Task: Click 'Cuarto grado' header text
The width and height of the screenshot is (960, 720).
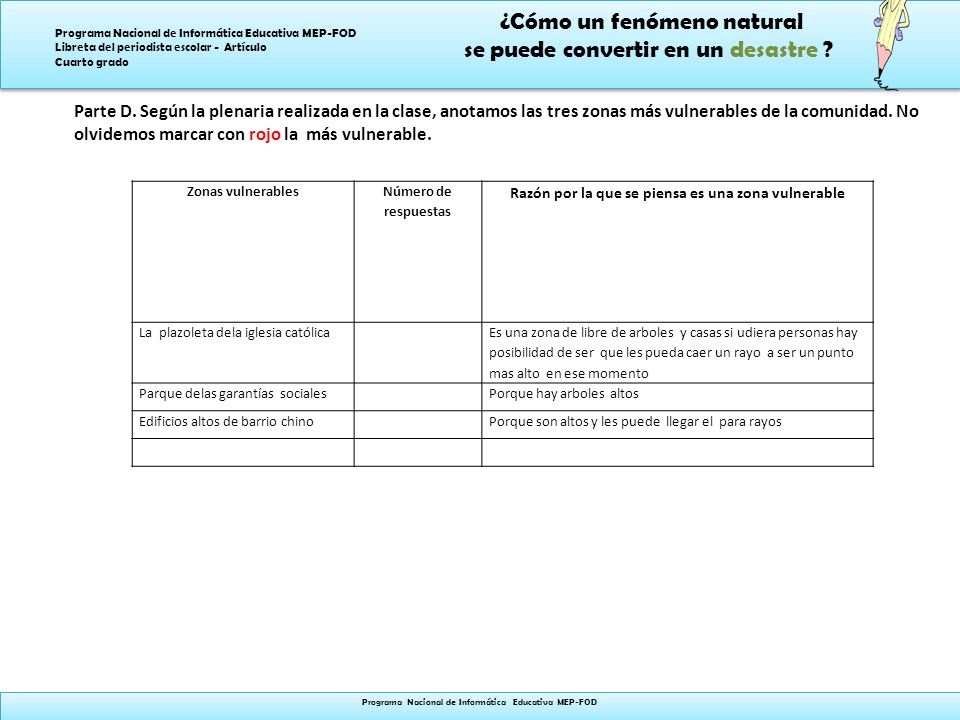Action: pyautogui.click(x=92, y=62)
